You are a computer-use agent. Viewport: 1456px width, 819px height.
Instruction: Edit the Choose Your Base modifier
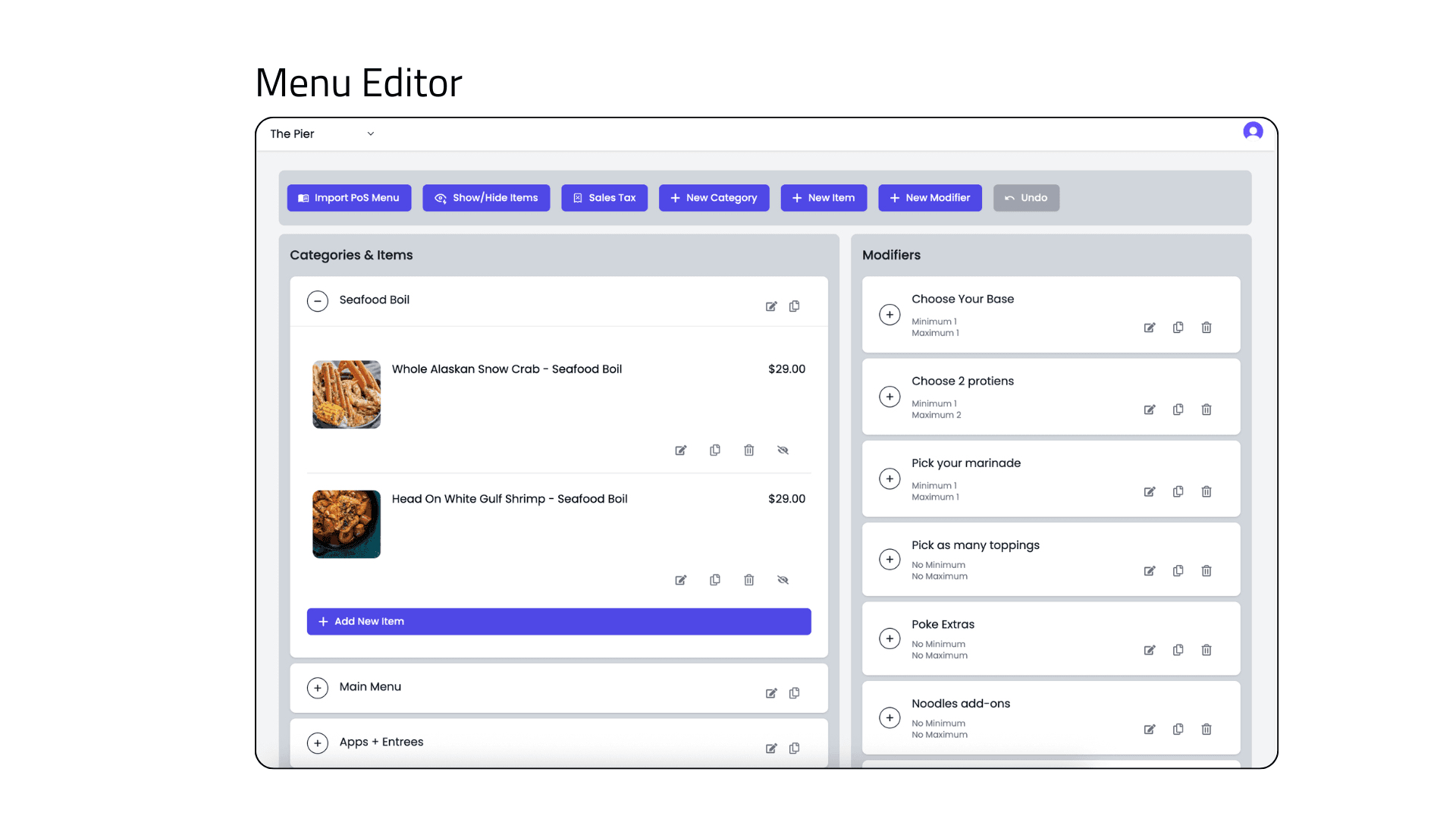(x=1150, y=328)
